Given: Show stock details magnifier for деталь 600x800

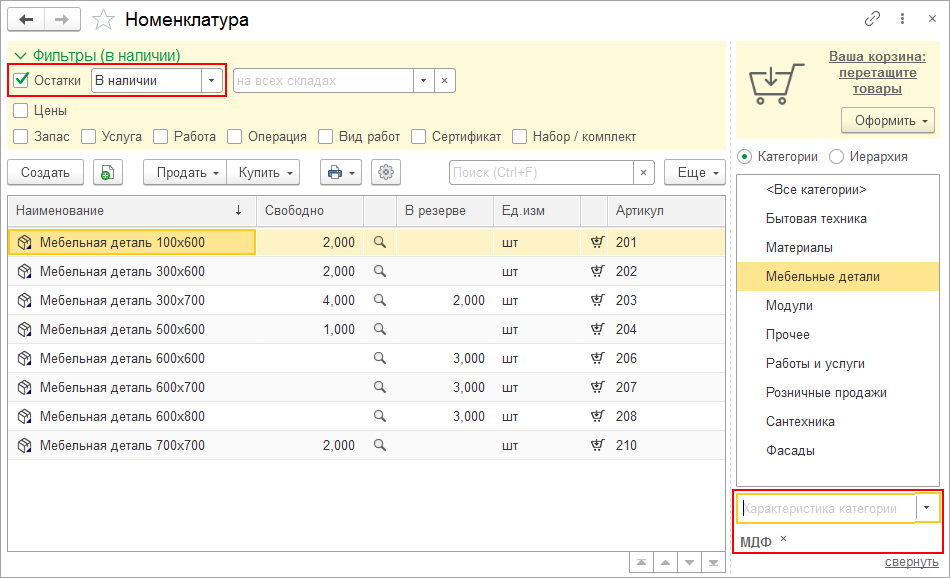Looking at the screenshot, I should click(380, 416).
